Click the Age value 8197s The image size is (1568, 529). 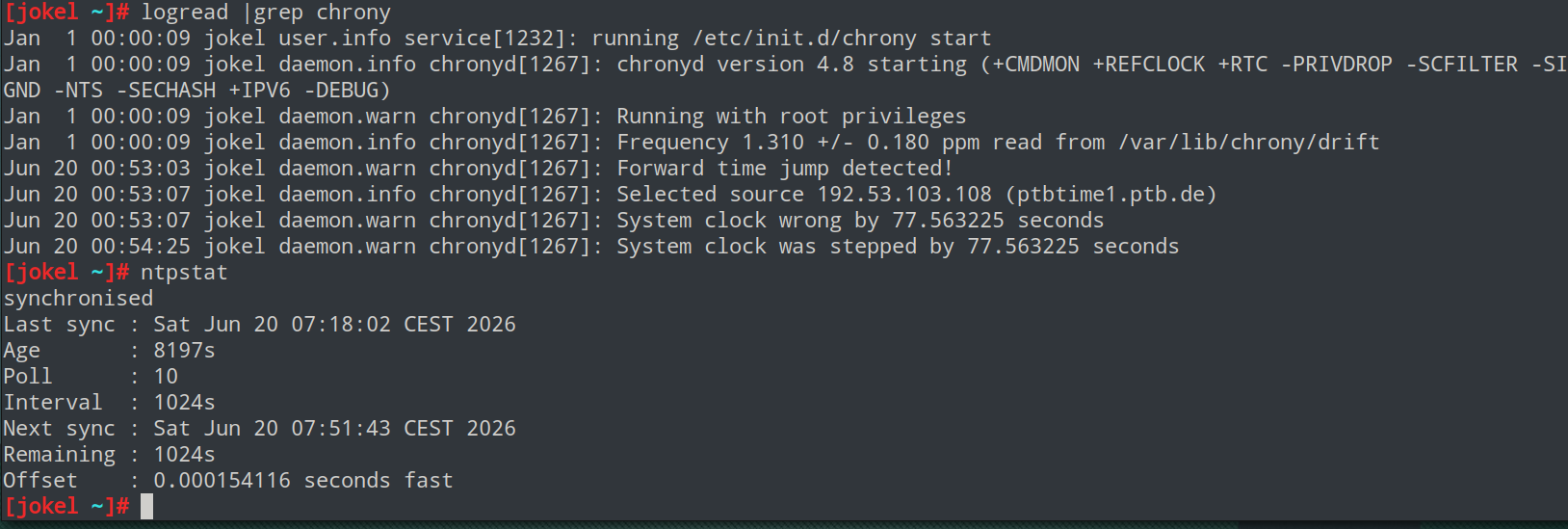coord(184,351)
